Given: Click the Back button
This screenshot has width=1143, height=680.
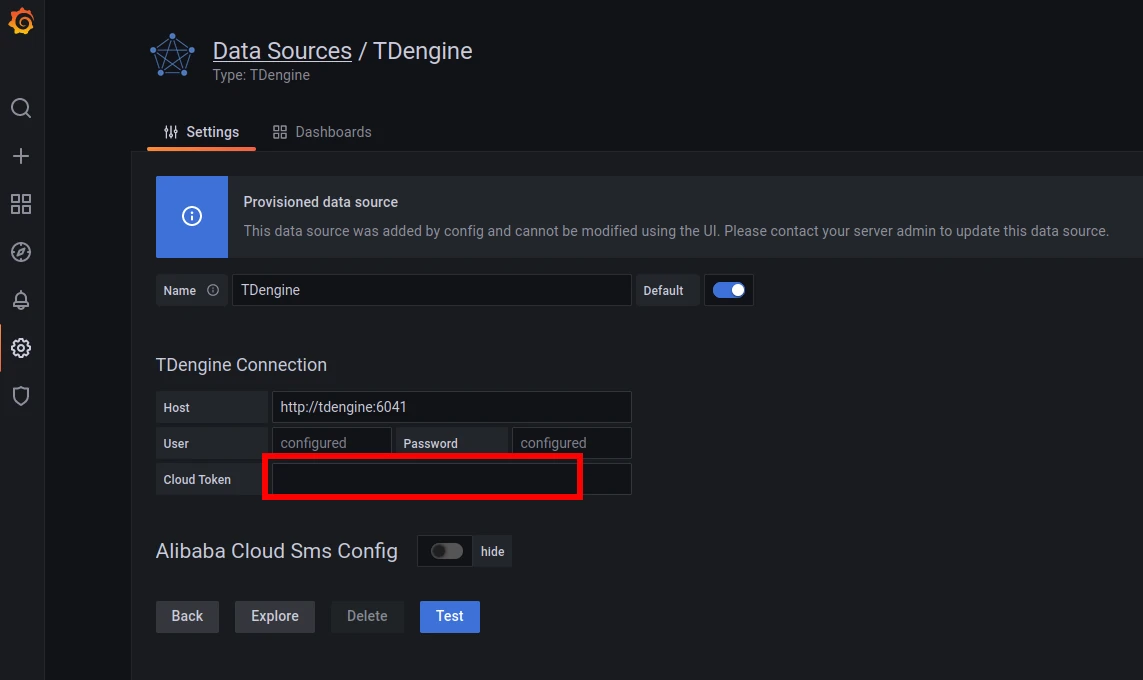Looking at the screenshot, I should point(187,616).
